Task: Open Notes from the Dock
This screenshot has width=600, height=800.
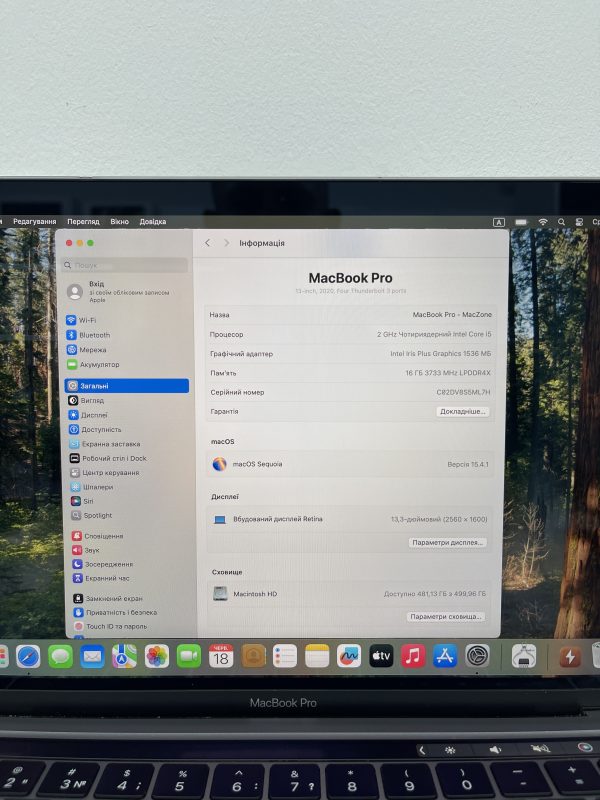Action: pos(317,656)
